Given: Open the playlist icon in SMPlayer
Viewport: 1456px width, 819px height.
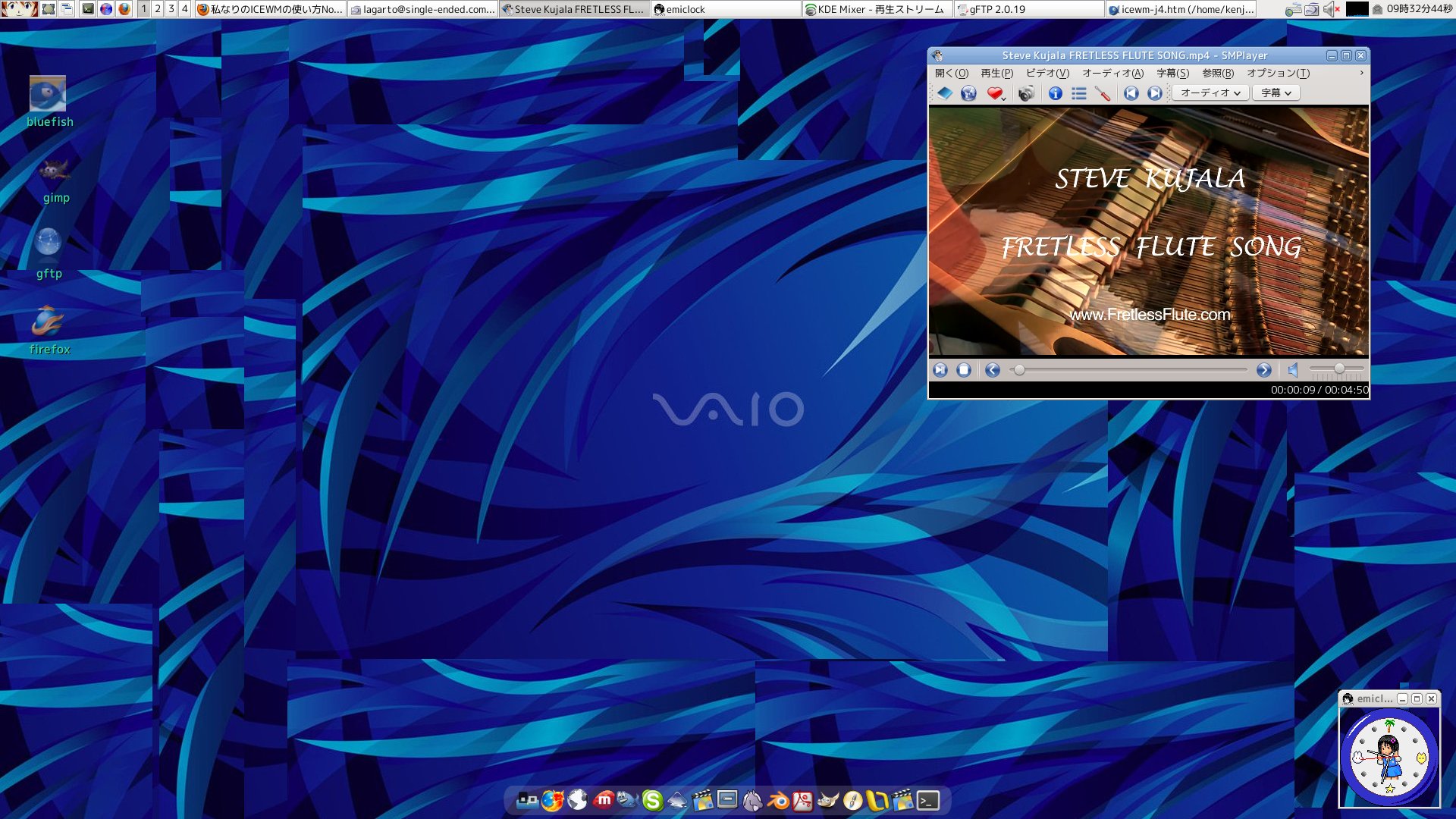Looking at the screenshot, I should point(1079,93).
